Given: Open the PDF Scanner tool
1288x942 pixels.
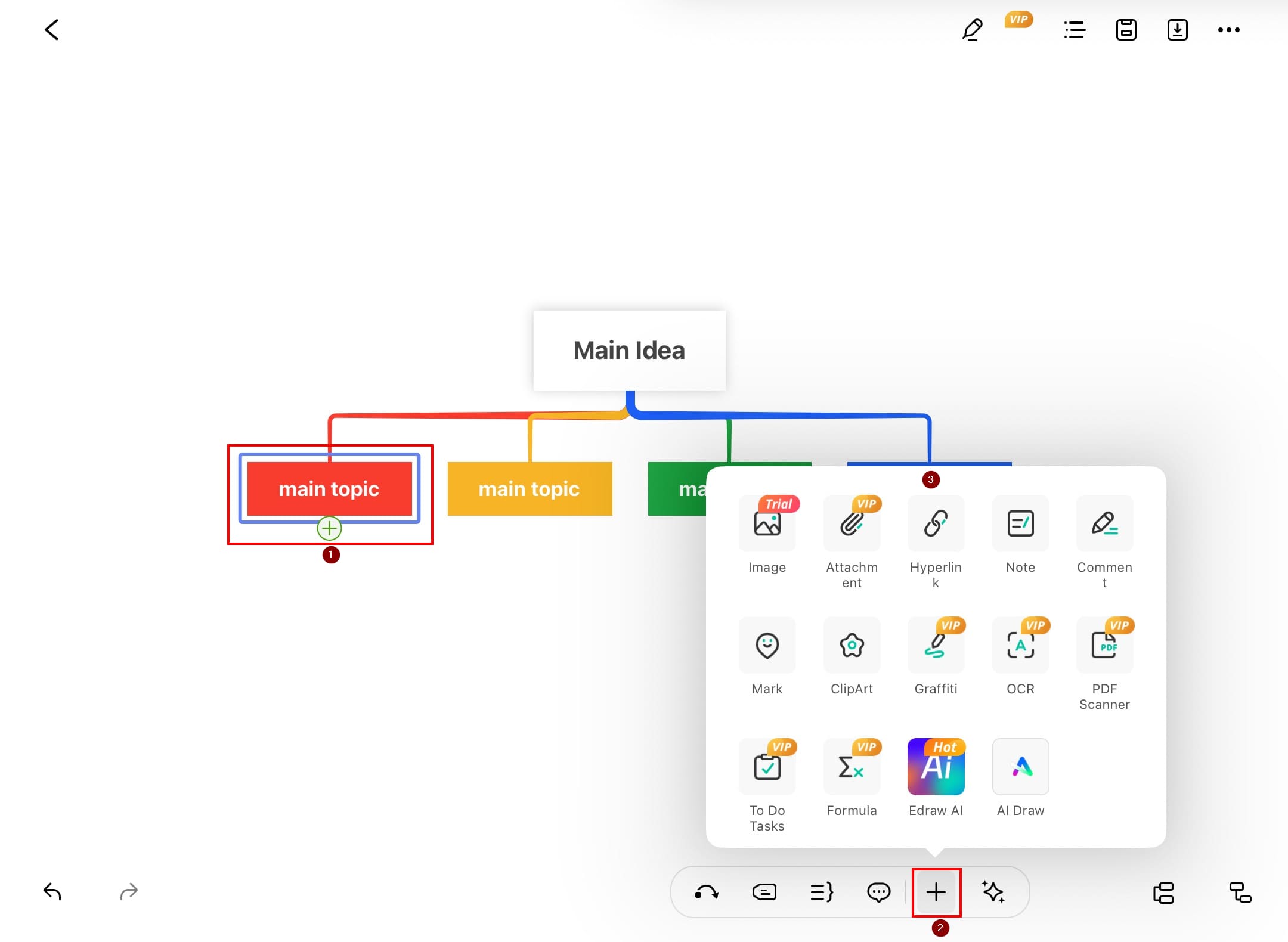Looking at the screenshot, I should (1104, 646).
